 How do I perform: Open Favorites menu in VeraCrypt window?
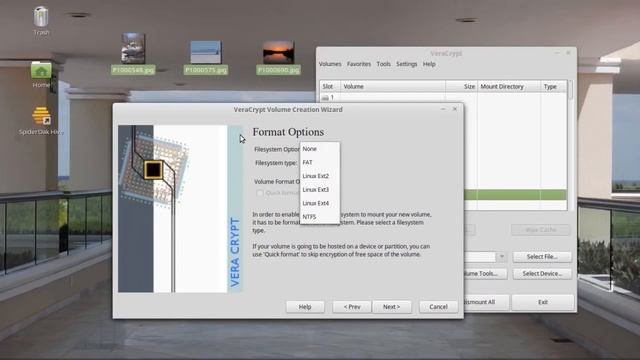(x=359, y=64)
